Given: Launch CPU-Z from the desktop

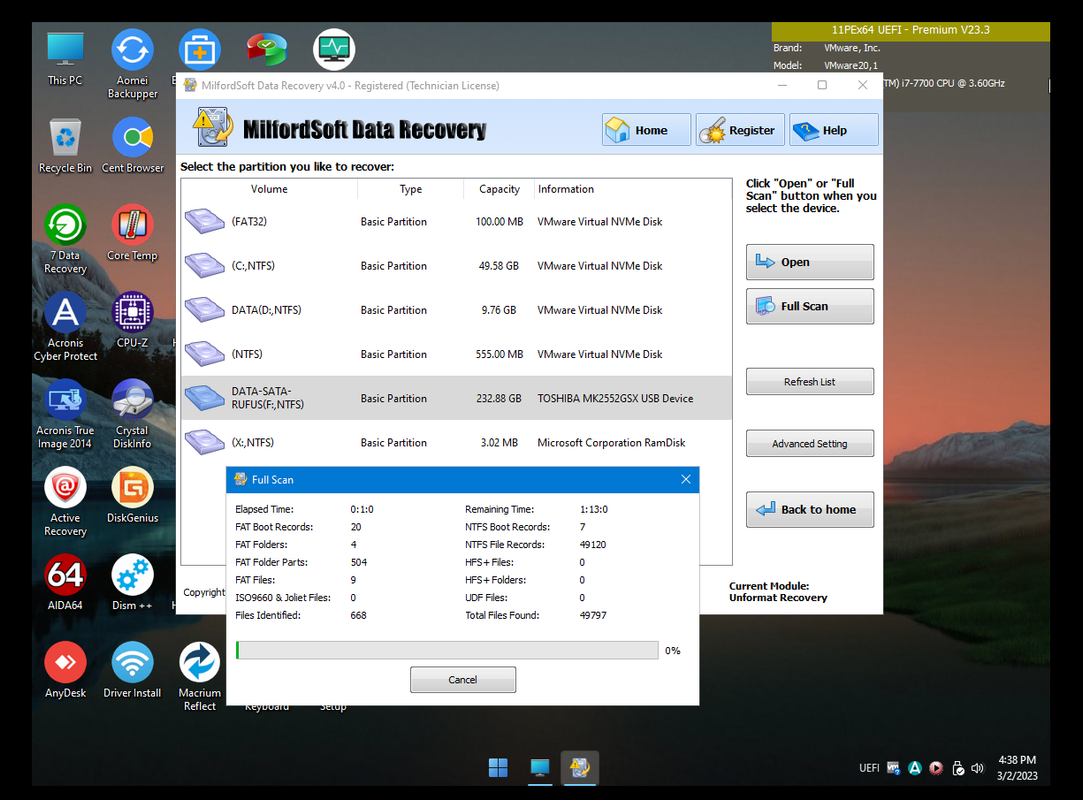Looking at the screenshot, I should (x=132, y=320).
